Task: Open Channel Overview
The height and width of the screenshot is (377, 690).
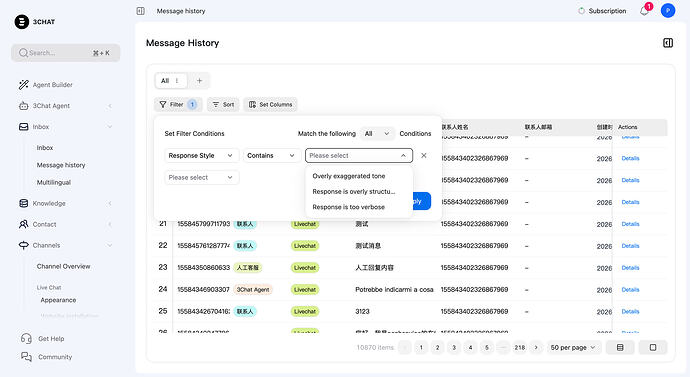Action: [63, 266]
